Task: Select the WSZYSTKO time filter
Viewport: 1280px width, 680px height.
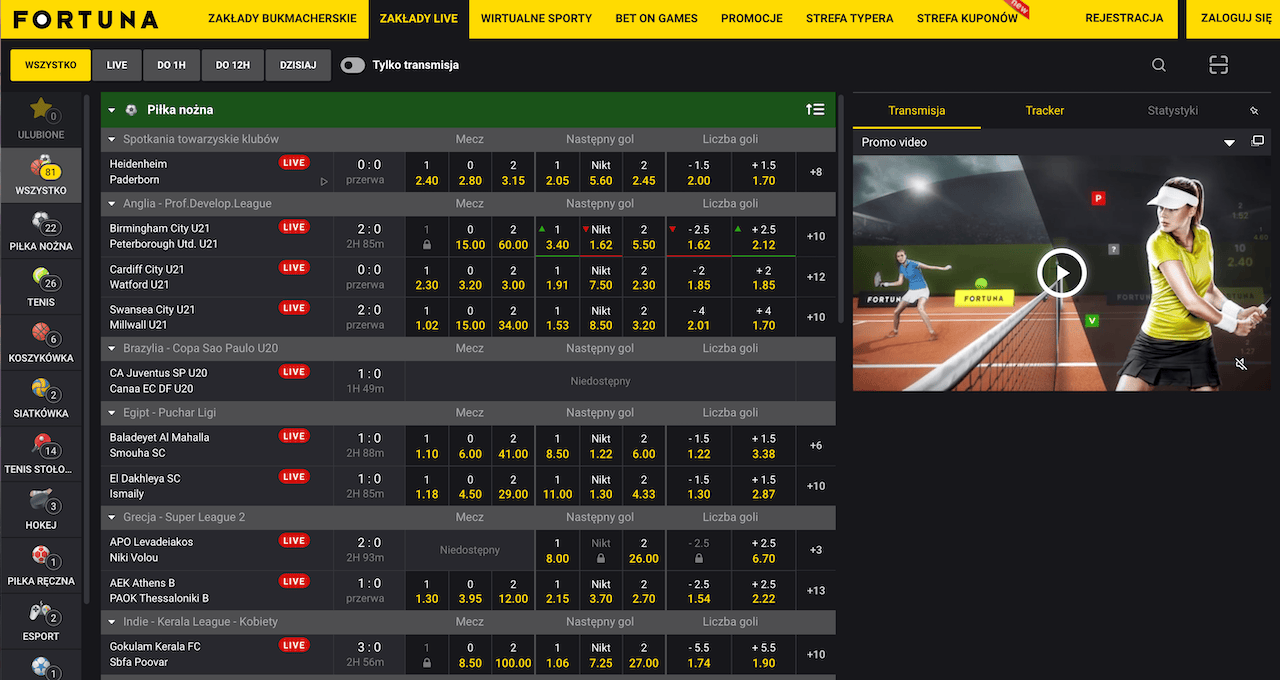Action: click(51, 65)
